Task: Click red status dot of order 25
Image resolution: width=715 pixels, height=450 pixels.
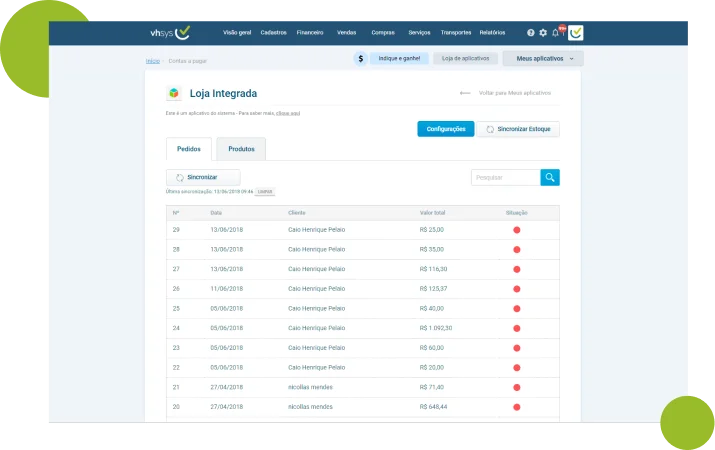Action: (x=517, y=309)
